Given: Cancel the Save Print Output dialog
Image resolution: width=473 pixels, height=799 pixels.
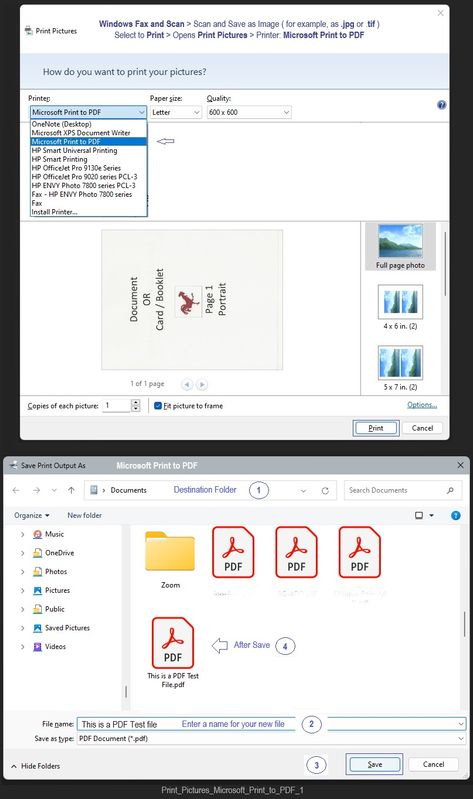Looking at the screenshot, I should tap(433, 764).
